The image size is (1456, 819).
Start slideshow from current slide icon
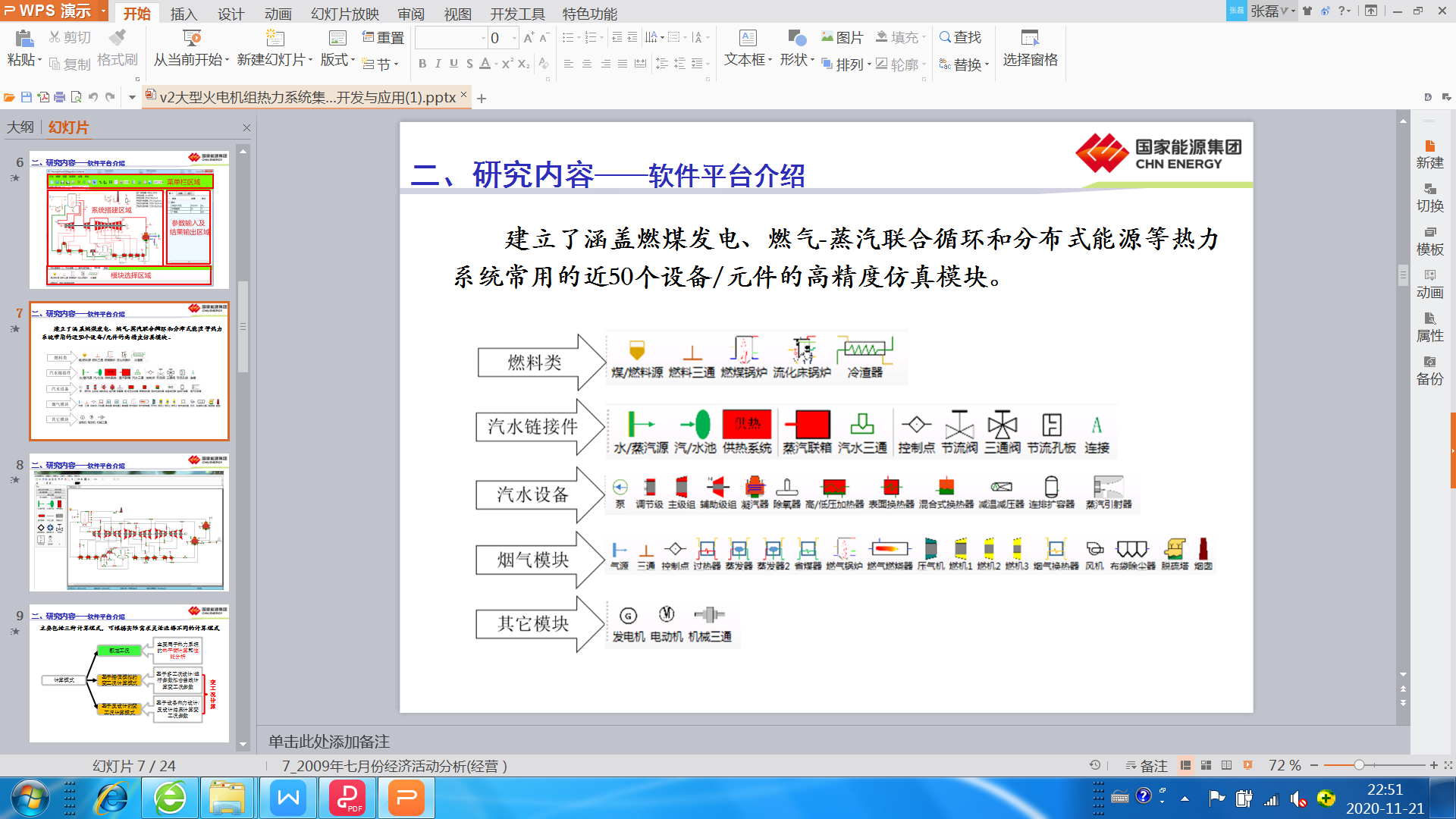point(192,38)
